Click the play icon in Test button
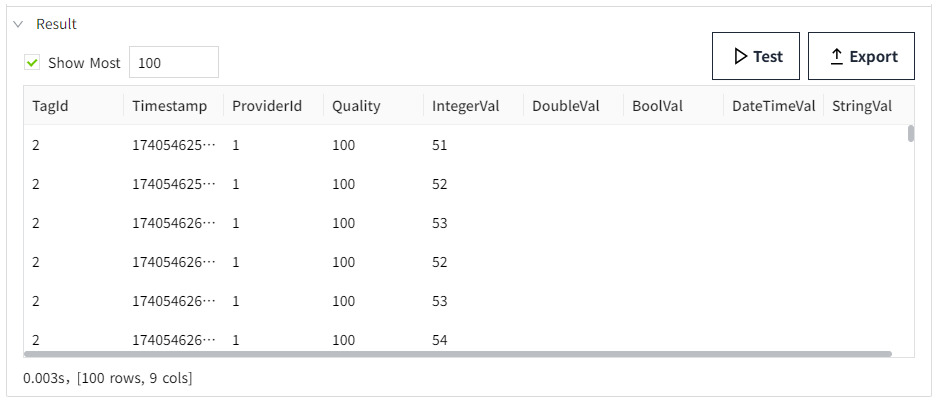937x401 pixels. coord(740,56)
